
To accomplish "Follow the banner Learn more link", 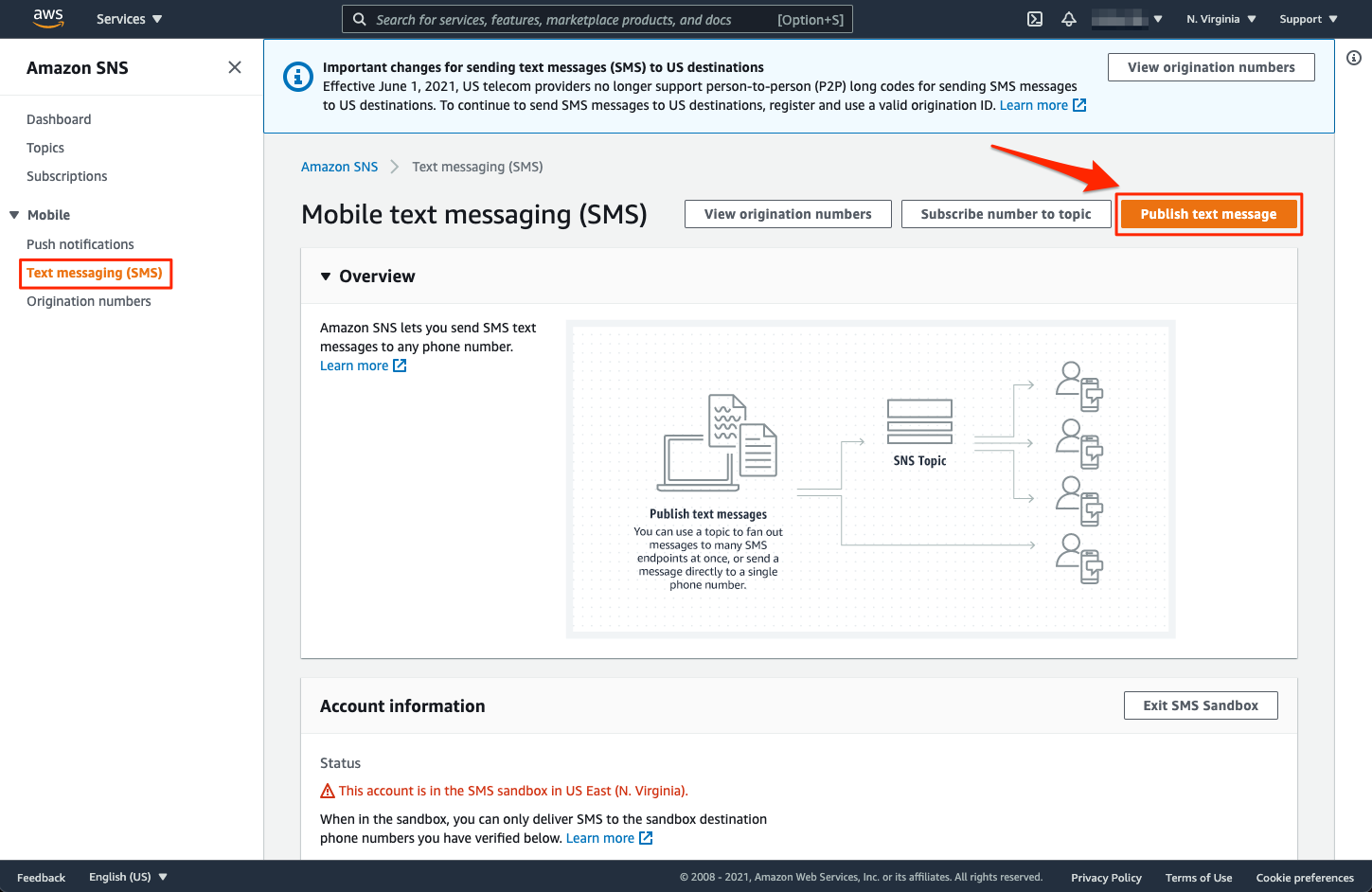I will [x=1033, y=105].
